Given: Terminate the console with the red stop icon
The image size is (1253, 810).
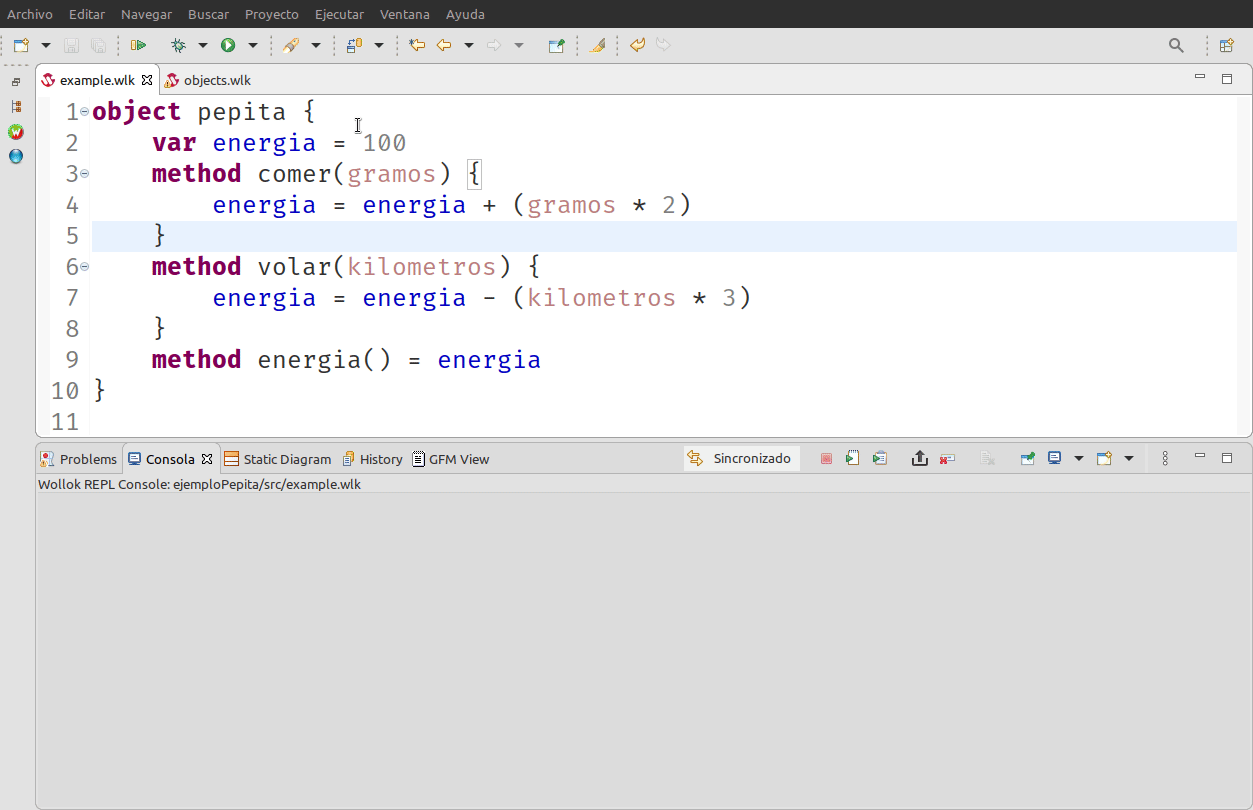Looking at the screenshot, I should 826,459.
